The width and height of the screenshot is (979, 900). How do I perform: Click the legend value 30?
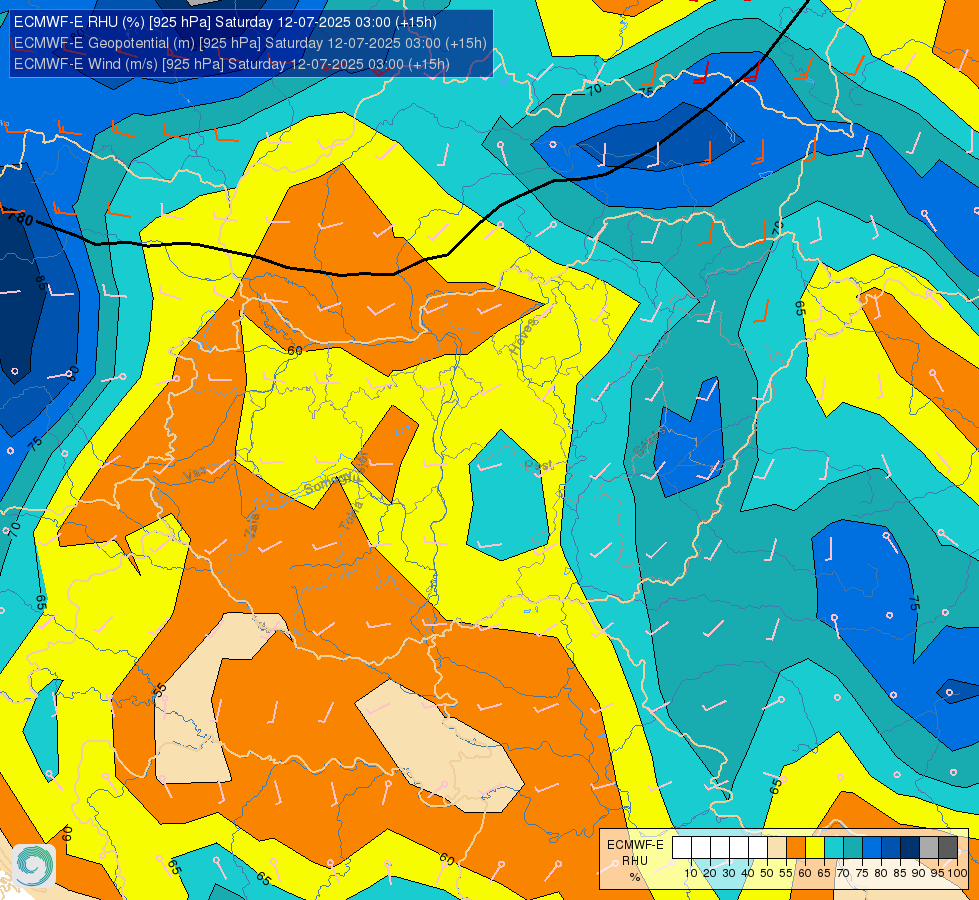[x=729, y=873]
